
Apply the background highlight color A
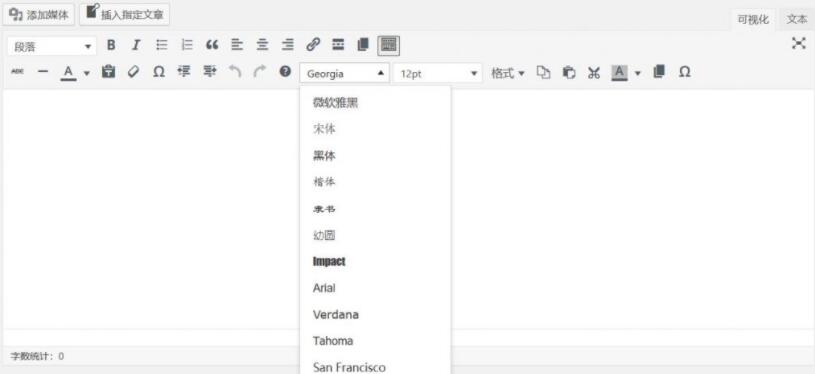point(619,73)
